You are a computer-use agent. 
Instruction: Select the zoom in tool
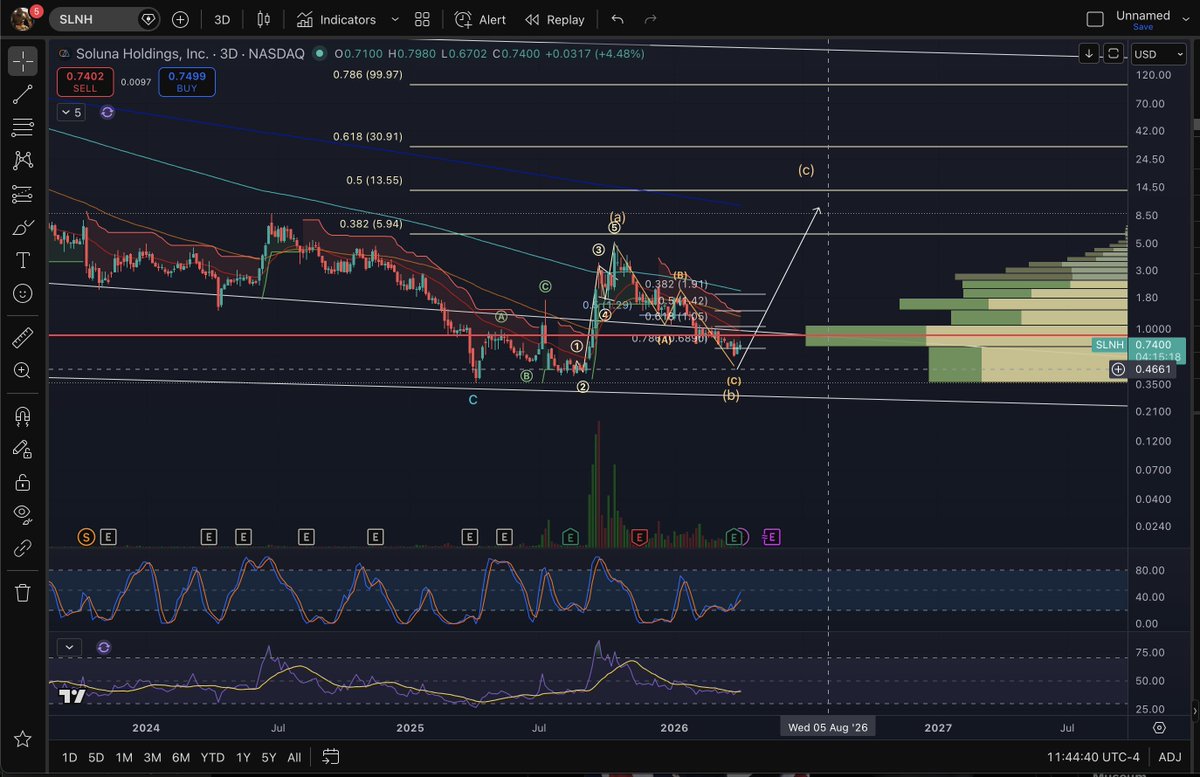(x=23, y=370)
